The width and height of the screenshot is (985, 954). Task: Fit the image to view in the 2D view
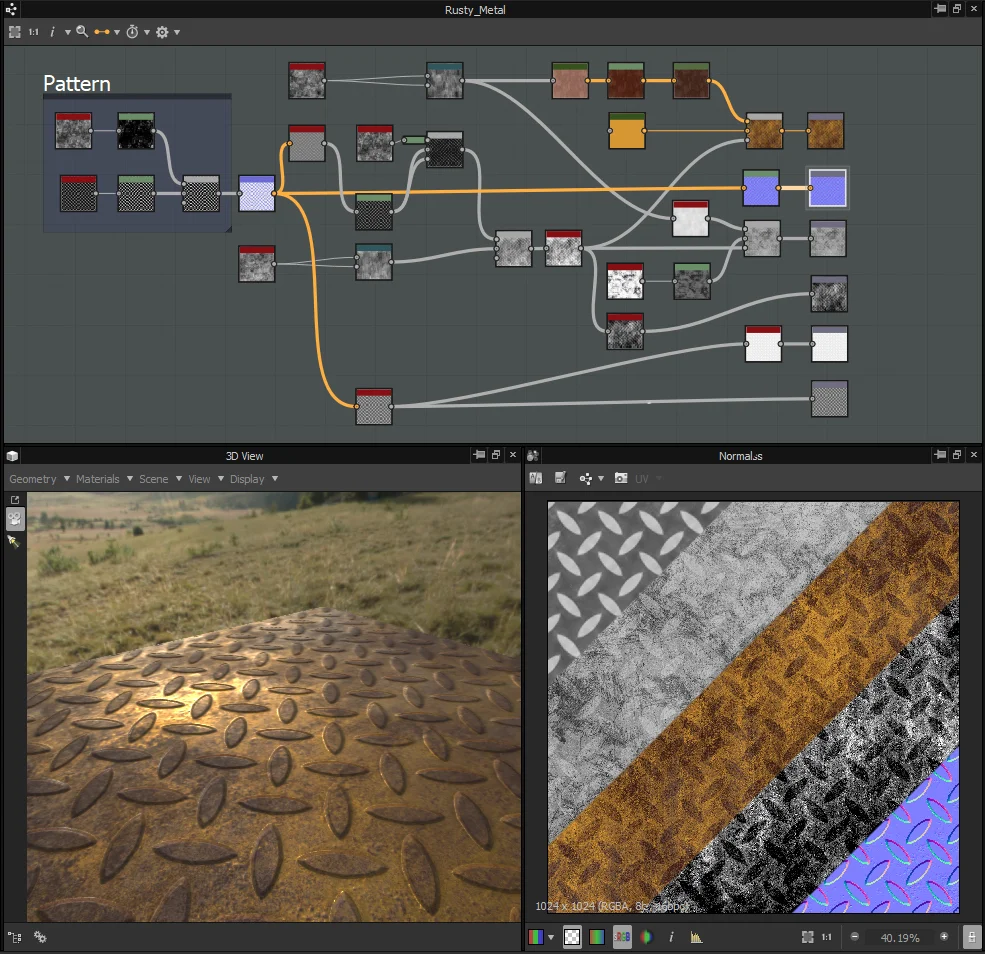[x=808, y=937]
